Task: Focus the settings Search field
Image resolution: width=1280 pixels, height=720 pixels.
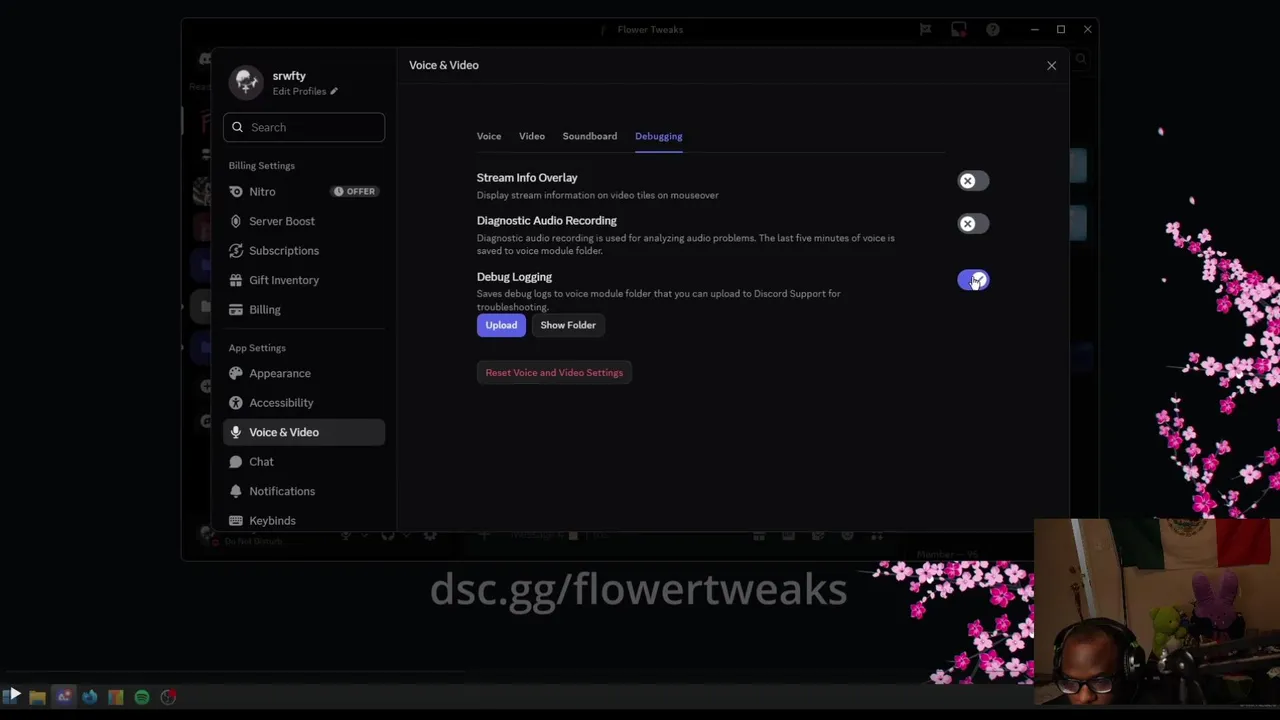Action: point(304,127)
